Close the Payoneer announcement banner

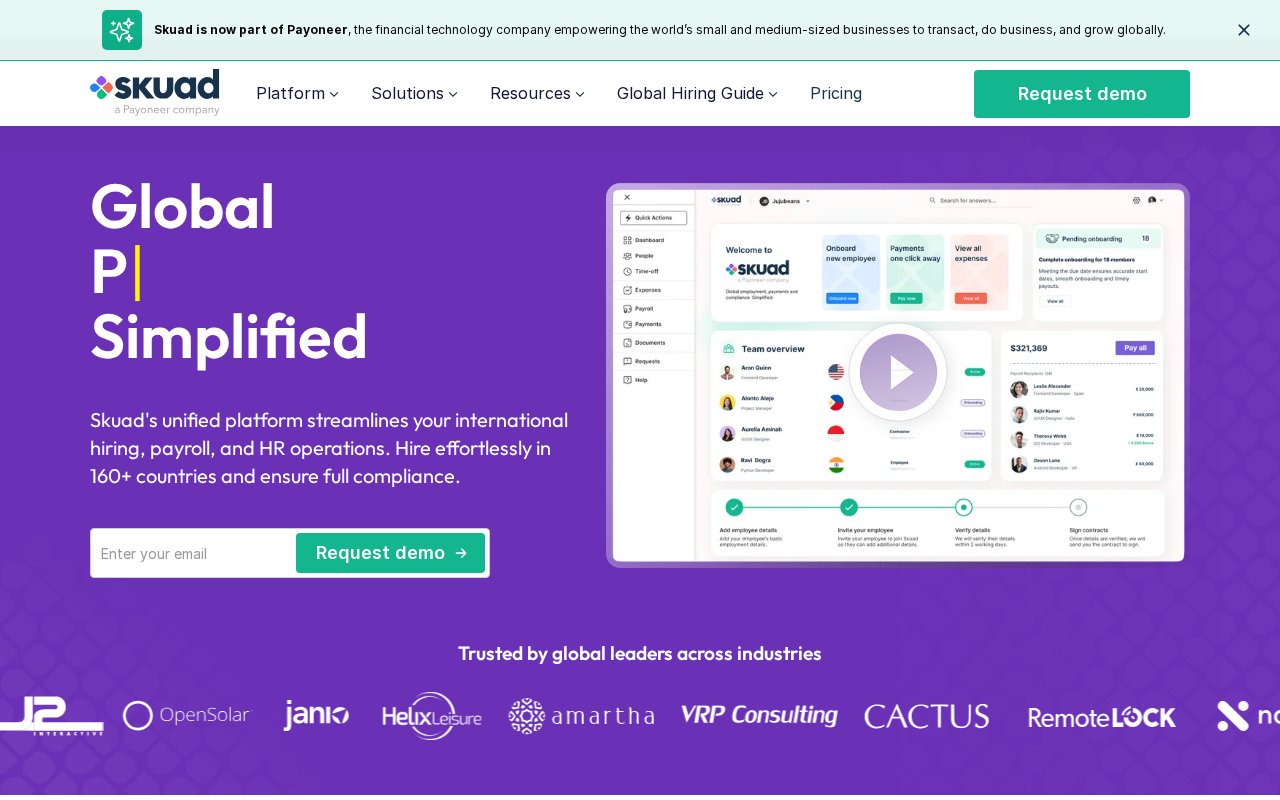(x=1243, y=30)
